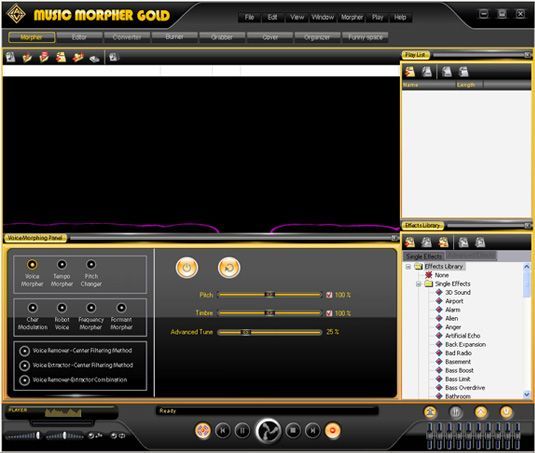
Task: Select the Frequency Morpher option
Action: coord(91,308)
